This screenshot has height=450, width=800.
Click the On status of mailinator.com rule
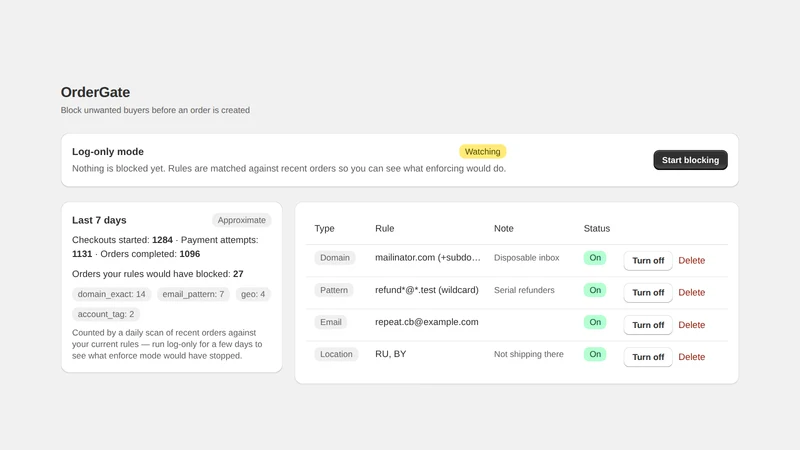click(595, 258)
